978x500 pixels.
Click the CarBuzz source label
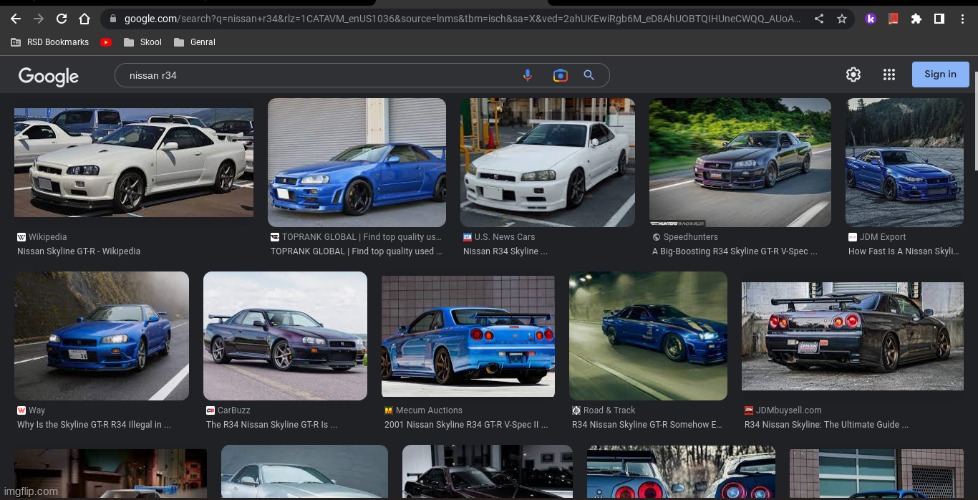pos(234,410)
